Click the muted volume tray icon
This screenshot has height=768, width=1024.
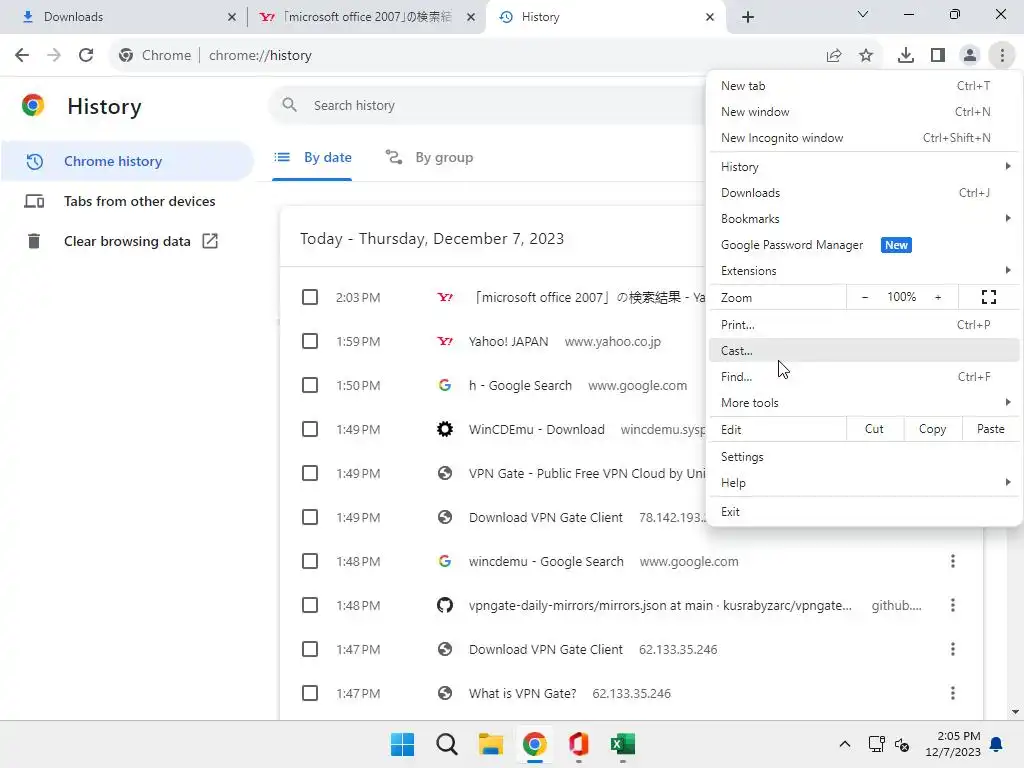(x=902, y=744)
